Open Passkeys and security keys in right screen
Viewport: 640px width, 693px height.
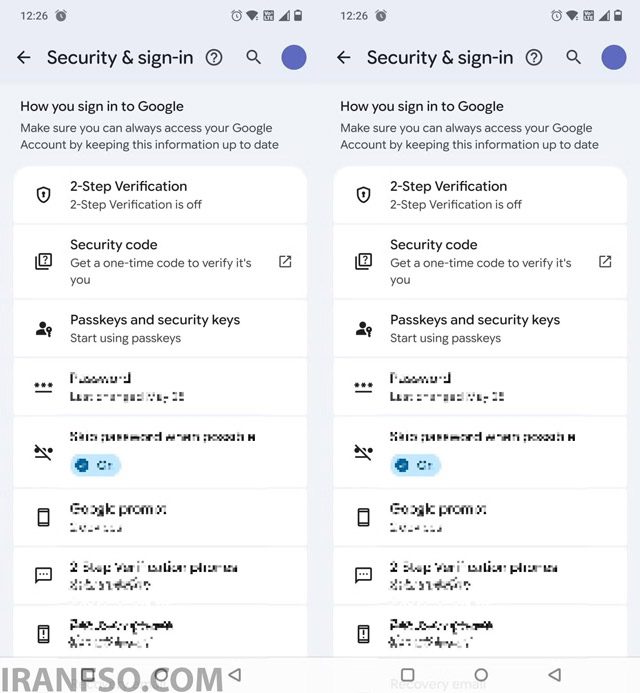(480, 328)
